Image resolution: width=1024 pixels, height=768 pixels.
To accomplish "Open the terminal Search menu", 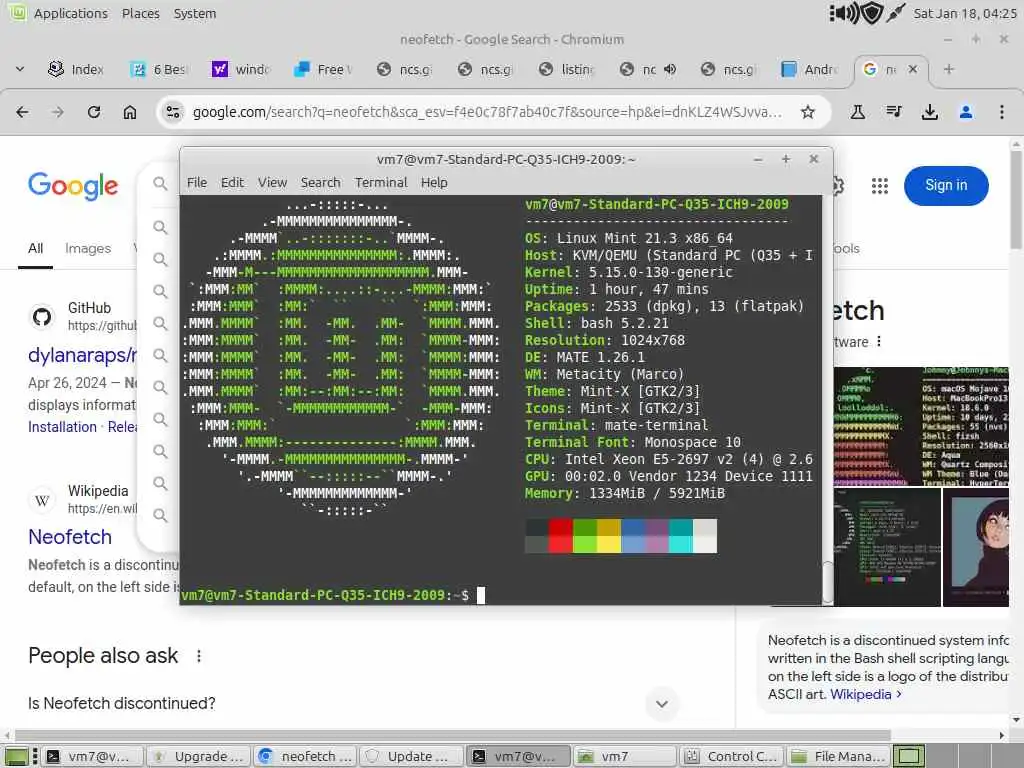I will (321, 183).
